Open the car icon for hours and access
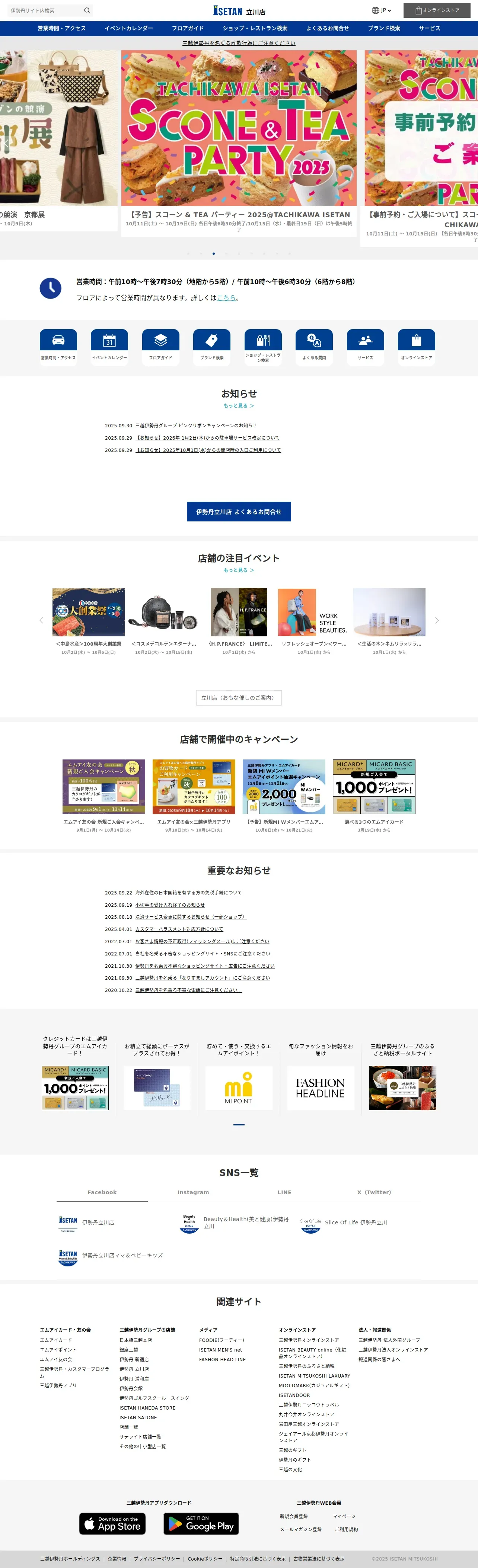 tap(58, 340)
